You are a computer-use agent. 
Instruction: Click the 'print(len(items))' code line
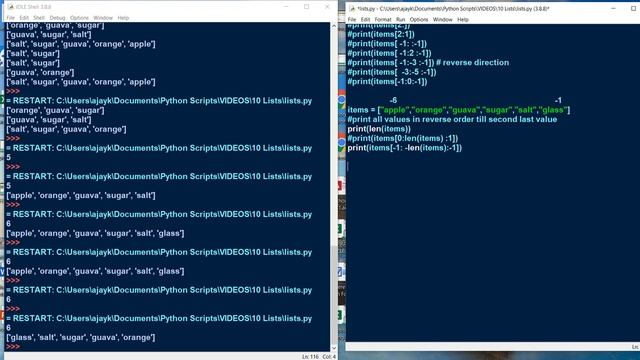379,129
